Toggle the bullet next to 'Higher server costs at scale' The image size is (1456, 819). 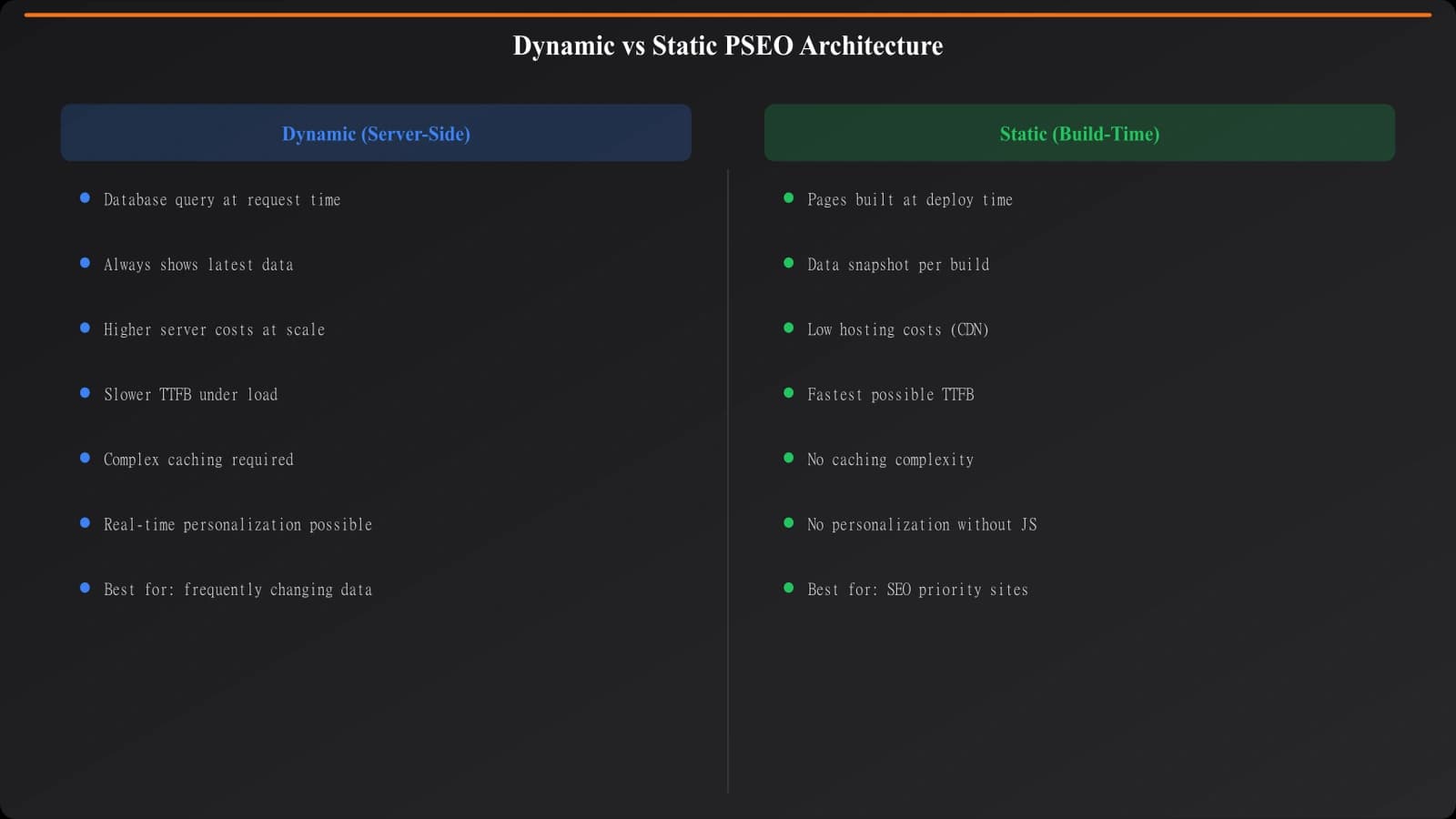tap(86, 327)
